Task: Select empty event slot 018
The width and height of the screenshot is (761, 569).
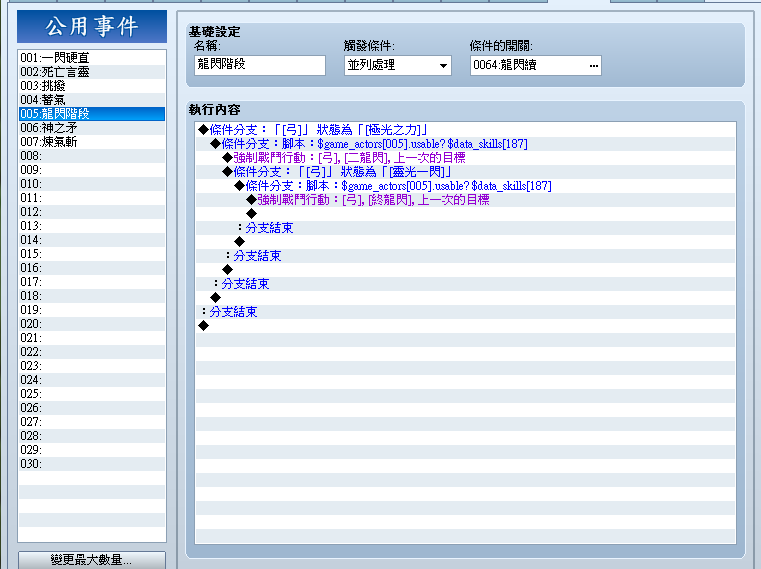Action: coord(92,296)
